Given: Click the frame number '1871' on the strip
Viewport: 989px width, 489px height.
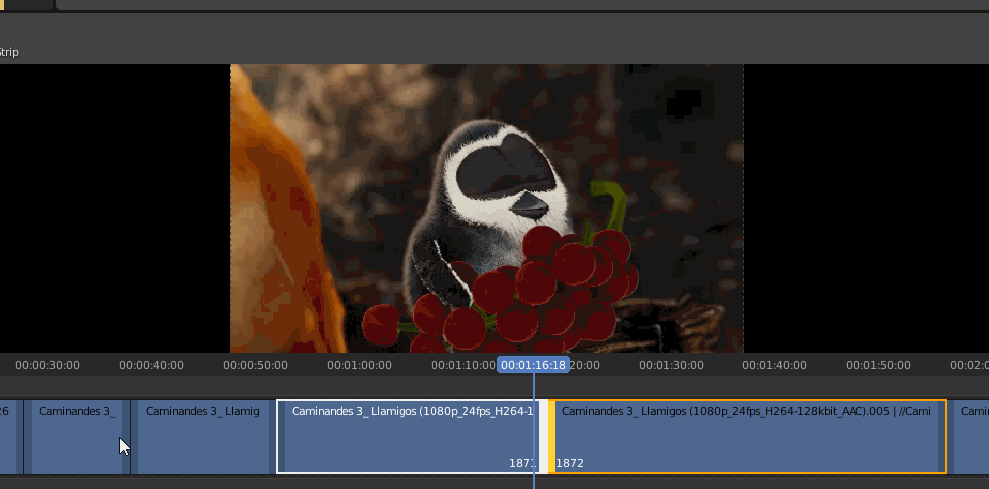Looking at the screenshot, I should pyautogui.click(x=522, y=463).
